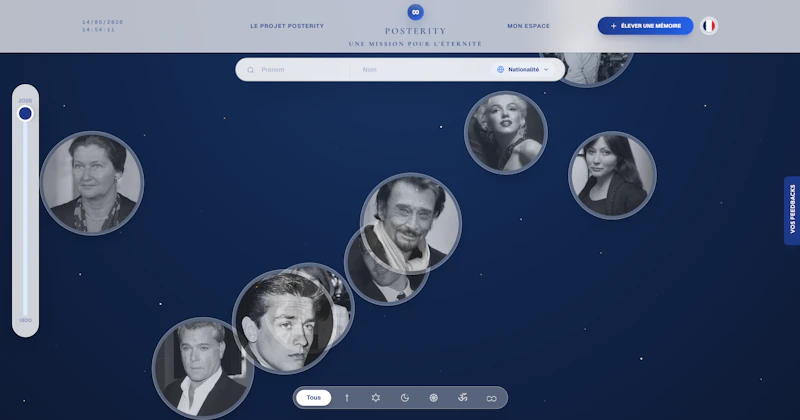Select the Tous filter tab

tap(314, 398)
